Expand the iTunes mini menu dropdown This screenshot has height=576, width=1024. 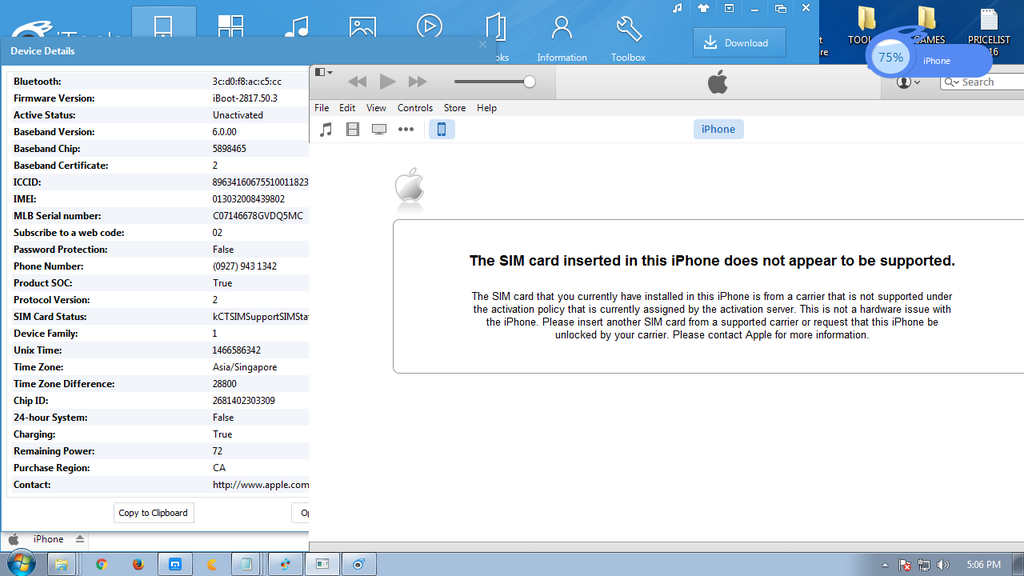point(324,73)
